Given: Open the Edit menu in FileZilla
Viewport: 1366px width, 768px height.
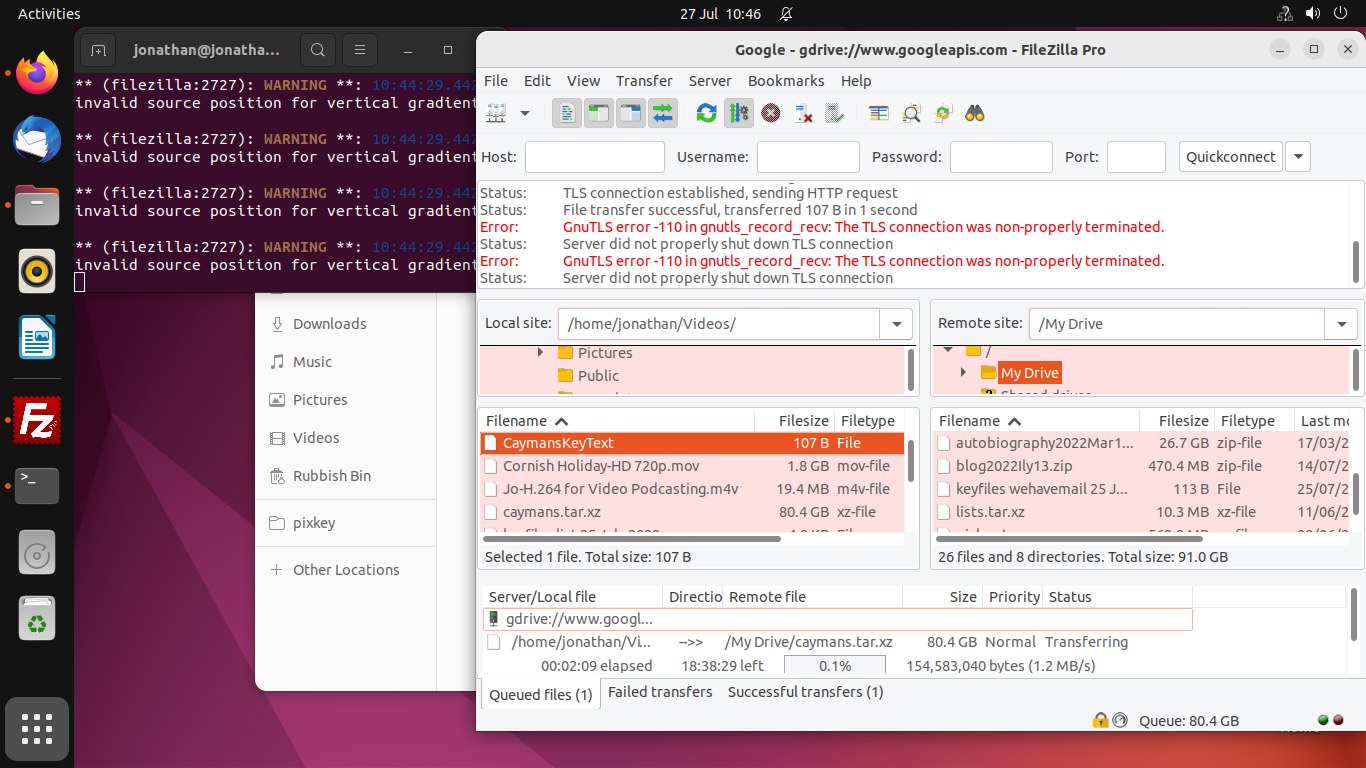Looking at the screenshot, I should [x=537, y=81].
